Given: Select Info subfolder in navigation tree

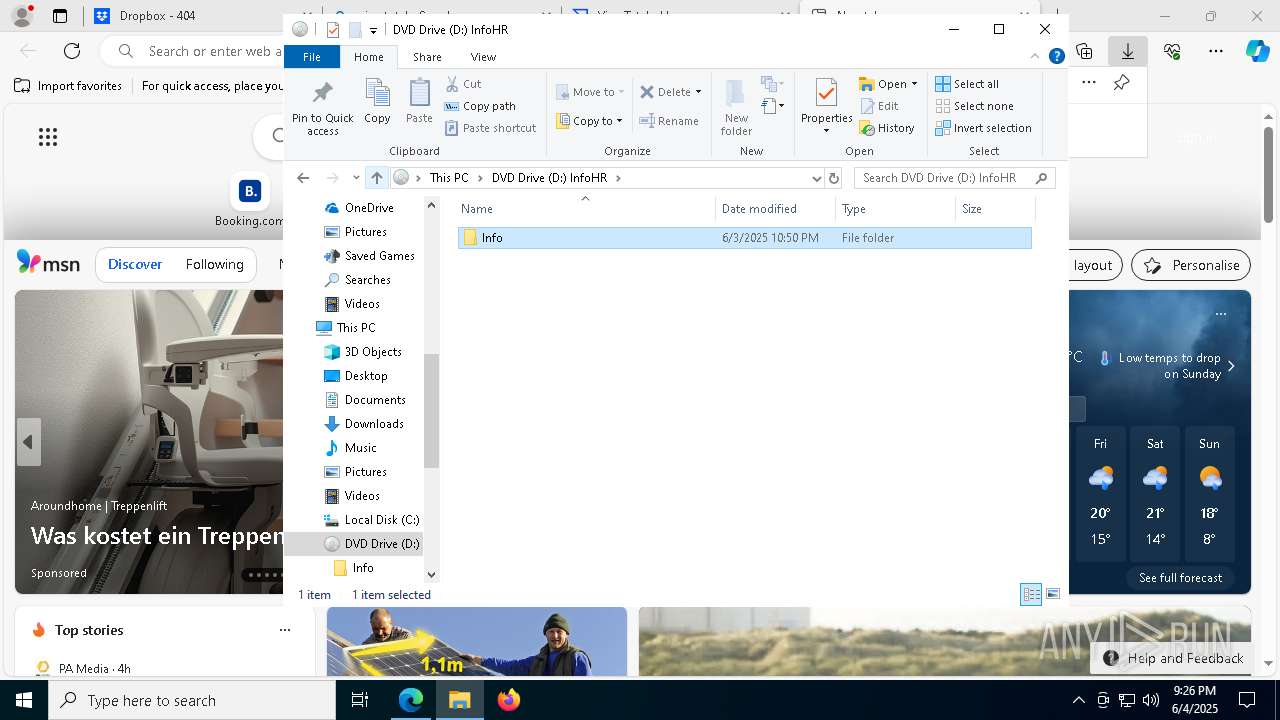Looking at the screenshot, I should click(362, 568).
